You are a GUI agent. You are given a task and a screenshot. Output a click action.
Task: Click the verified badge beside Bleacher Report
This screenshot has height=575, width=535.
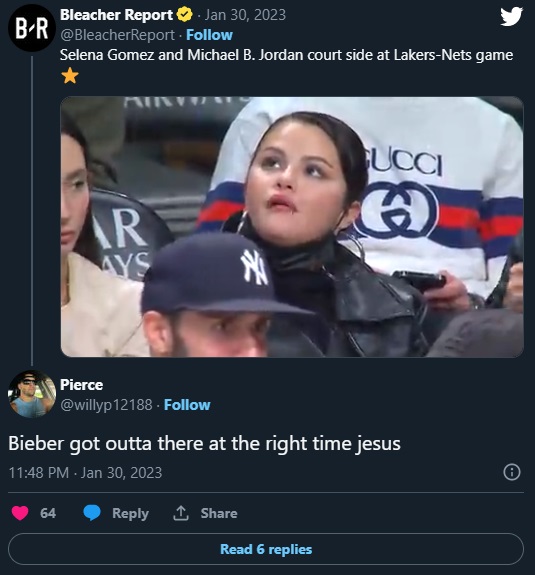pyautogui.click(x=185, y=15)
